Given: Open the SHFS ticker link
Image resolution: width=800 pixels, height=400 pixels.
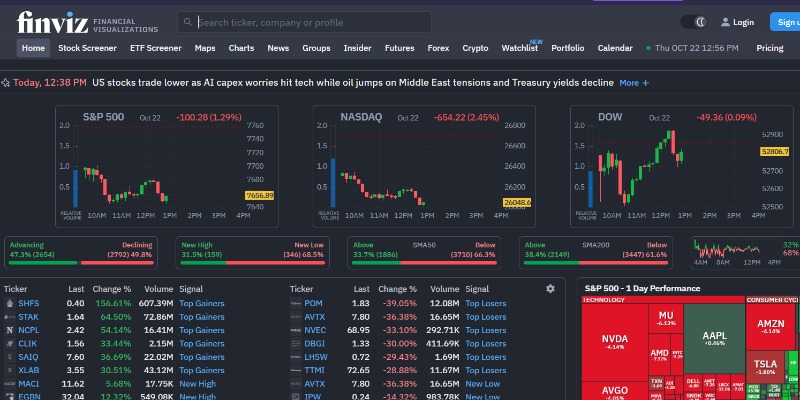Looking at the screenshot, I should coord(29,304).
